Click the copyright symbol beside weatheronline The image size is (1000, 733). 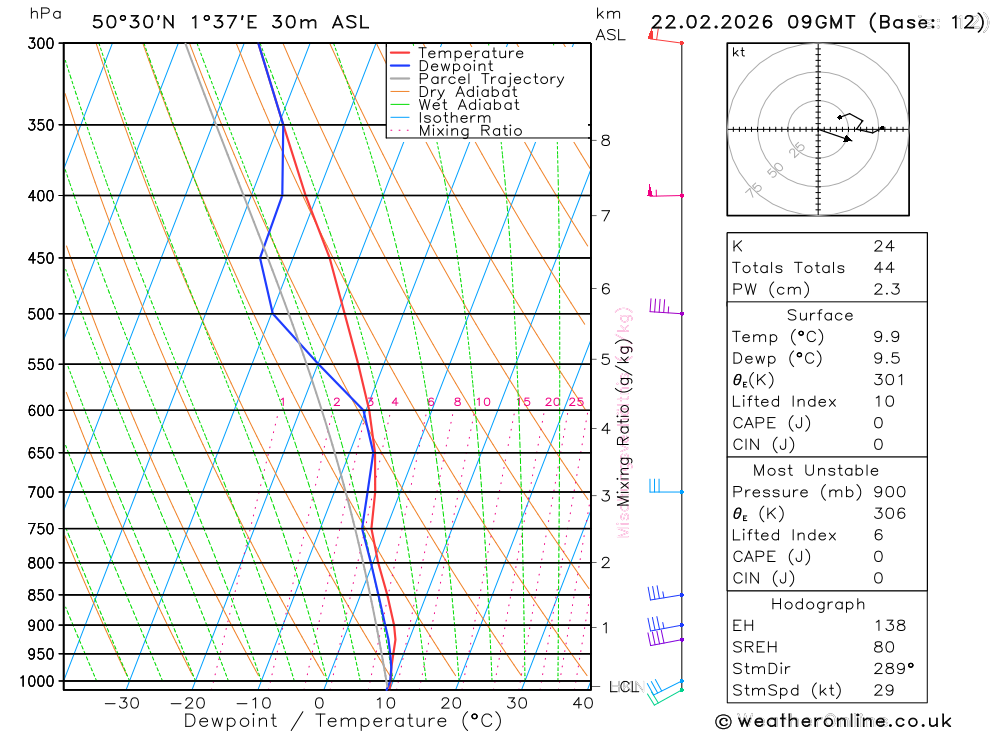point(723,722)
